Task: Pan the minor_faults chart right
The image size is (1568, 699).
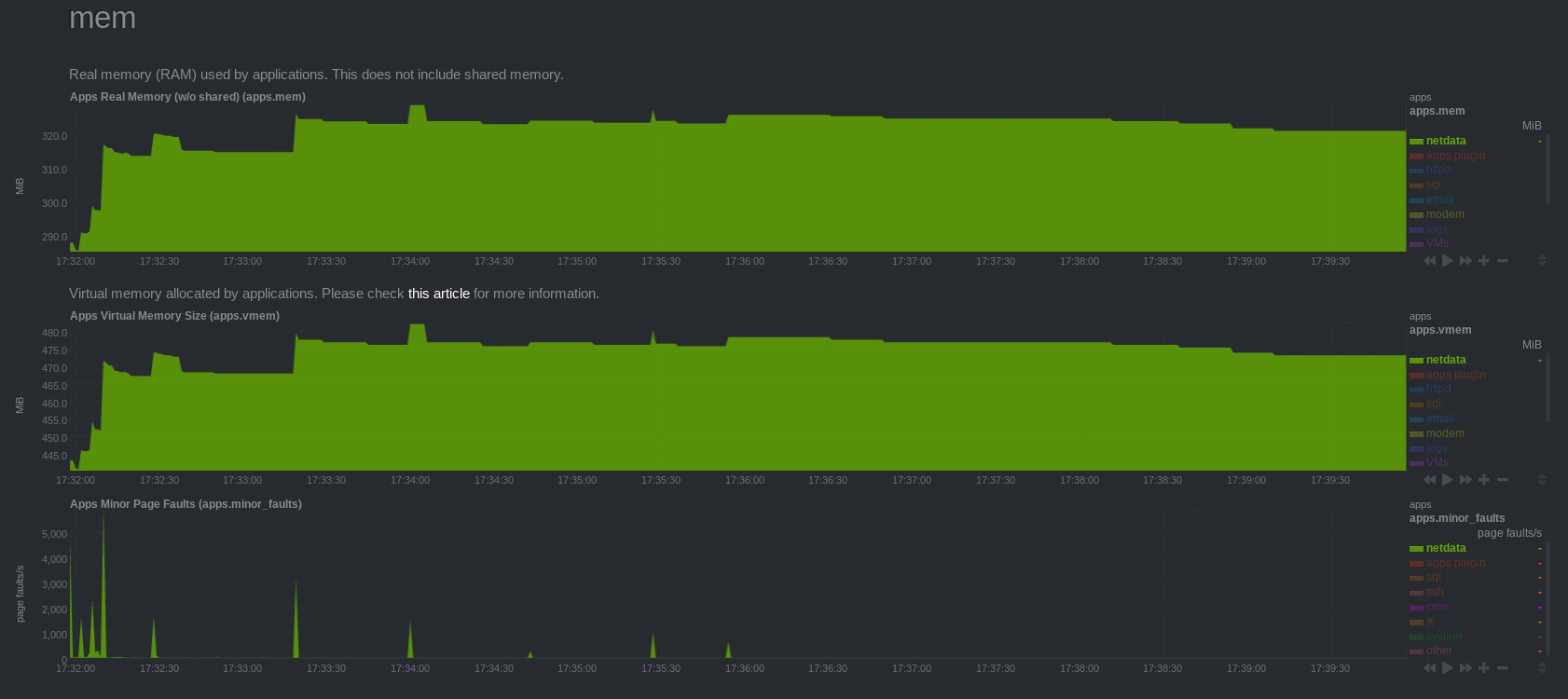Action: coord(1465,668)
